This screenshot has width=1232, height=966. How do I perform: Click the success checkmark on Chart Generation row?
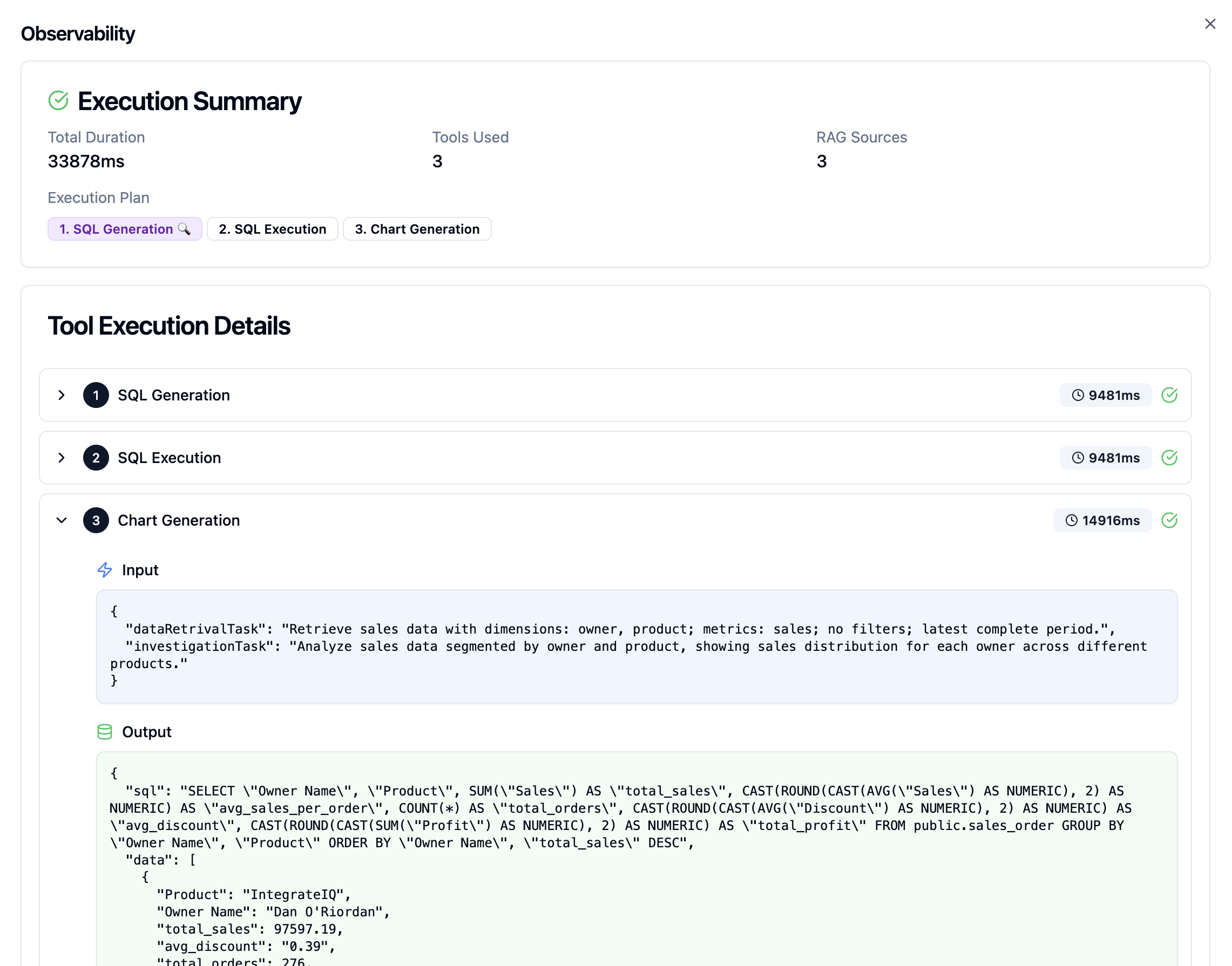point(1170,520)
